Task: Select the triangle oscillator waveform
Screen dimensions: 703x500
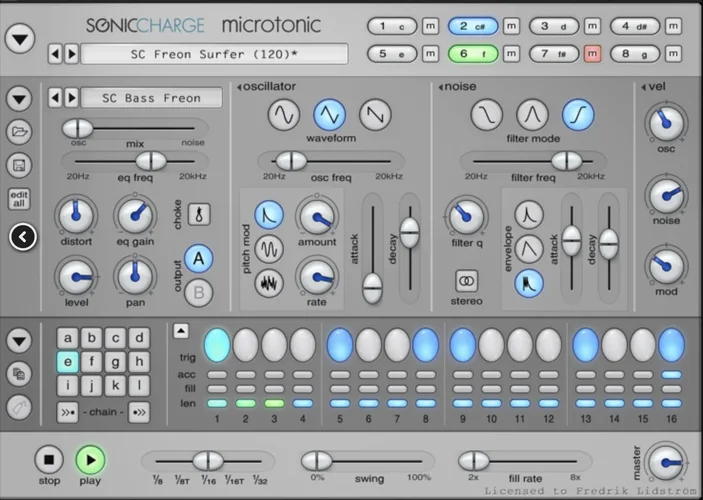Action: pos(330,115)
